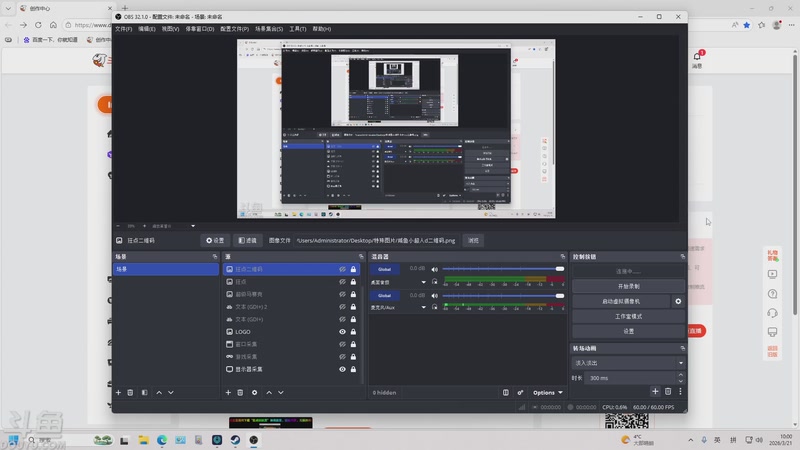The image size is (800, 450).
Task: Hide the 显示器采集 display capture source
Action: [342, 369]
